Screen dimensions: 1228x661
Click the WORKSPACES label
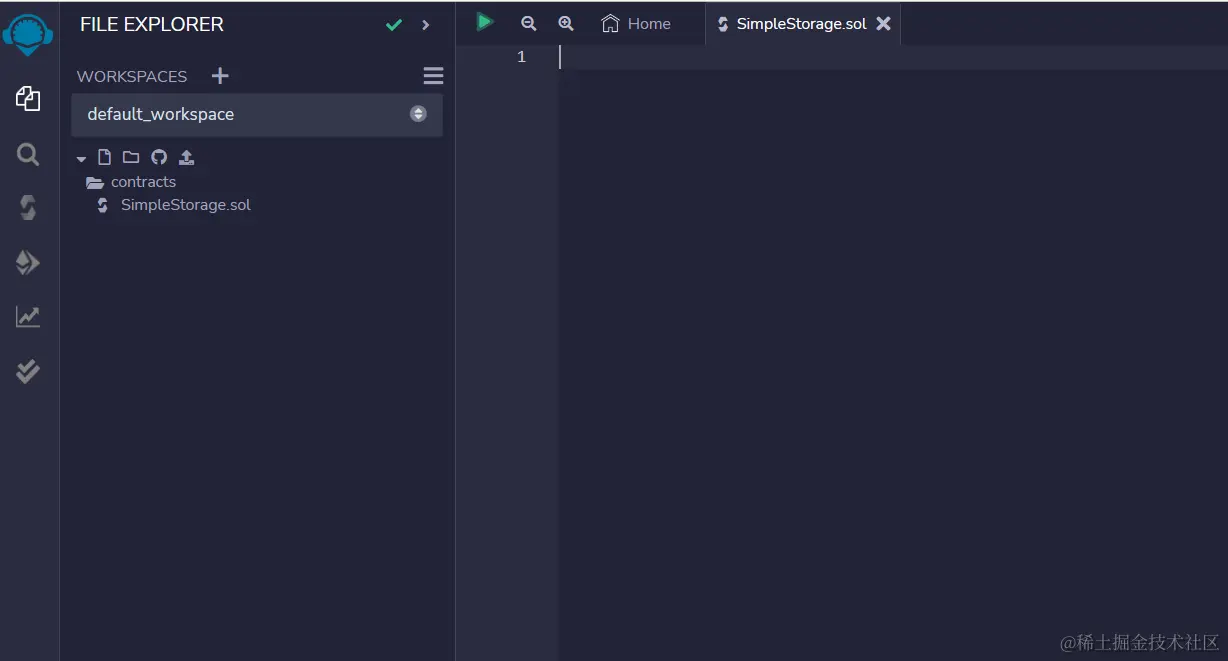point(132,77)
